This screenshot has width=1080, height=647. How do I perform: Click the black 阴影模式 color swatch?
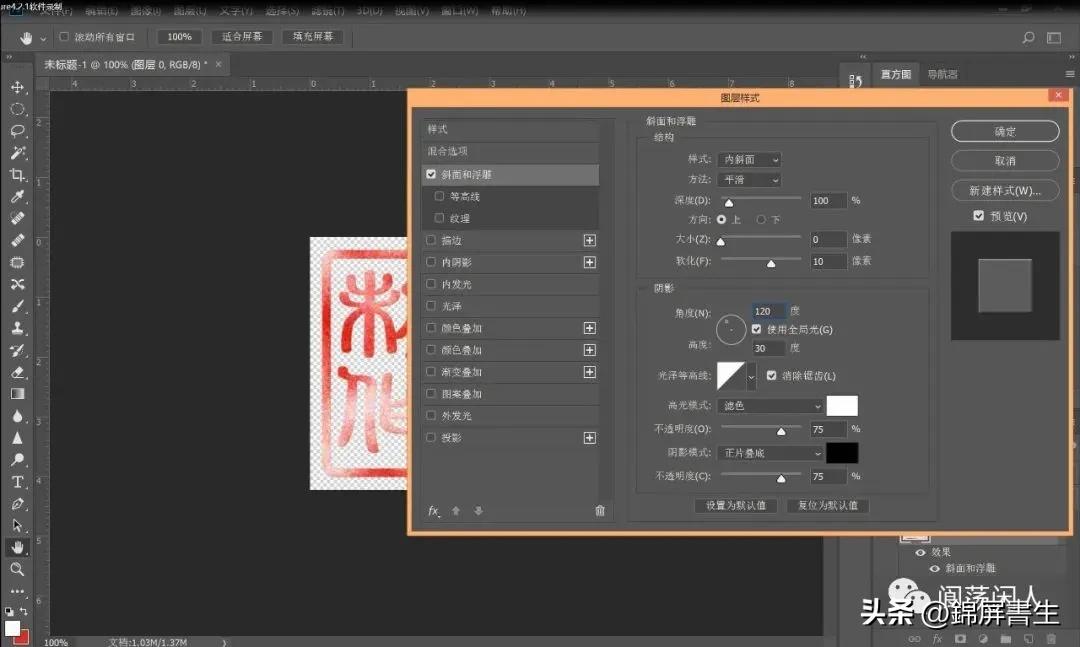click(x=844, y=452)
